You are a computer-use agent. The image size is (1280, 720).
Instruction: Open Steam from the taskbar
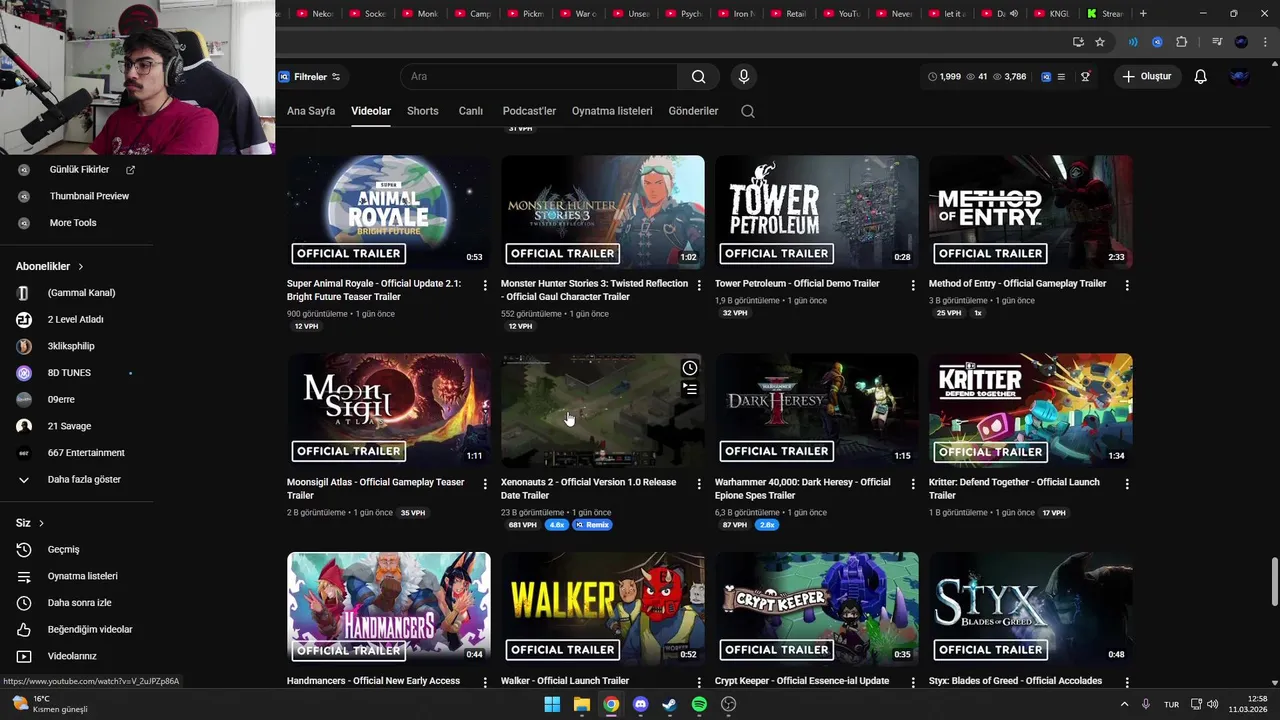point(670,704)
